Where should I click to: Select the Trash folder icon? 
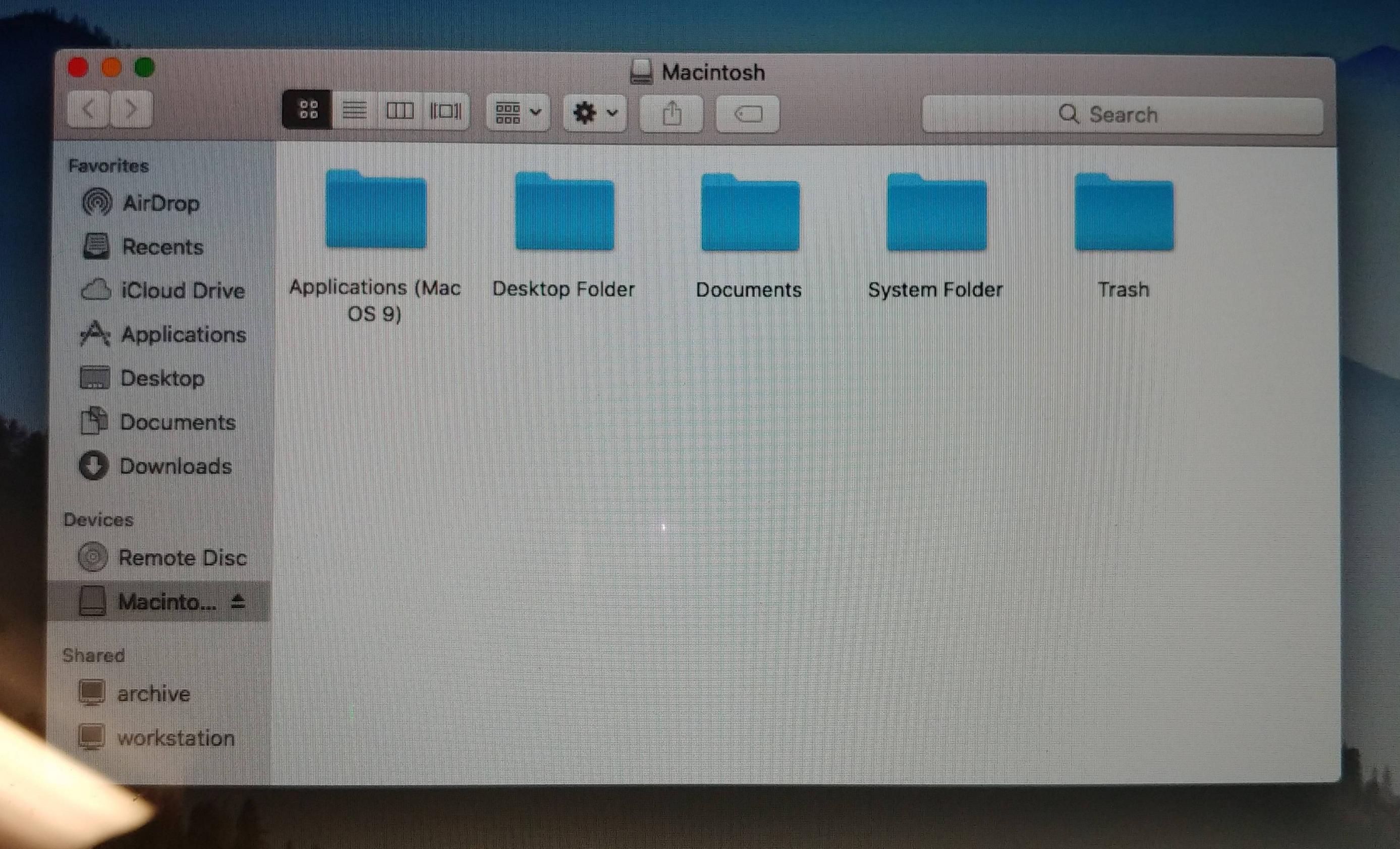click(1124, 212)
